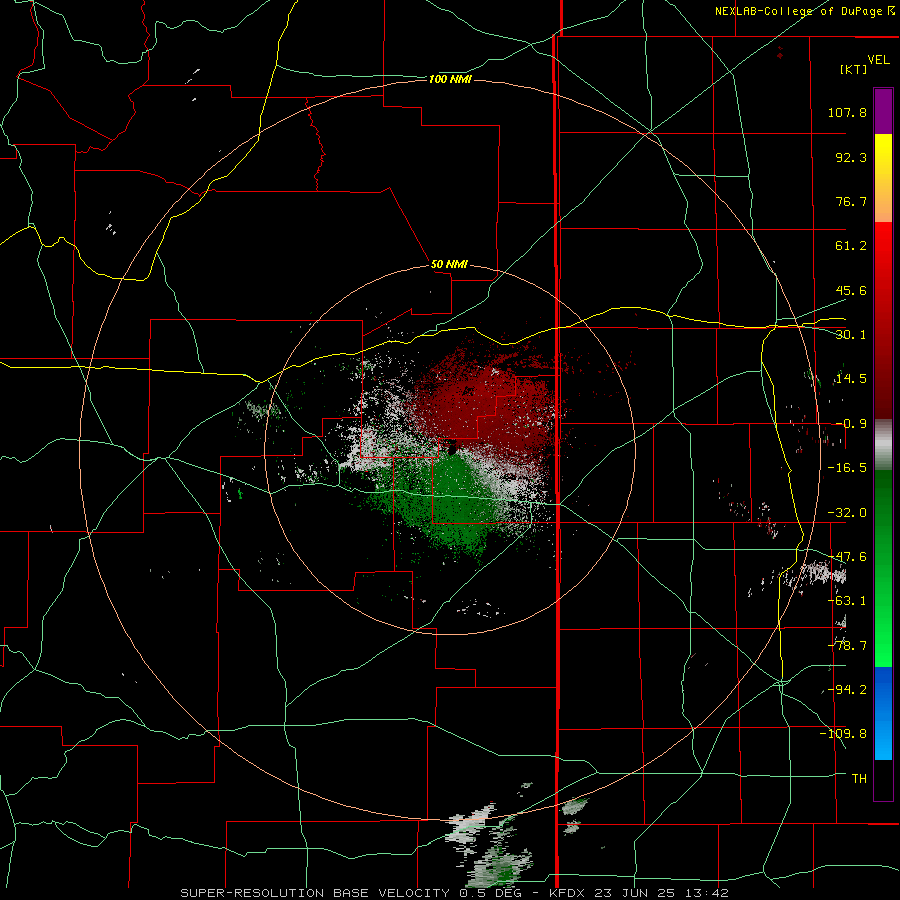The image size is (900, 900).
Task: Click the Super-Resolution Base Velocity caption text
Action: pyautogui.click(x=455, y=893)
